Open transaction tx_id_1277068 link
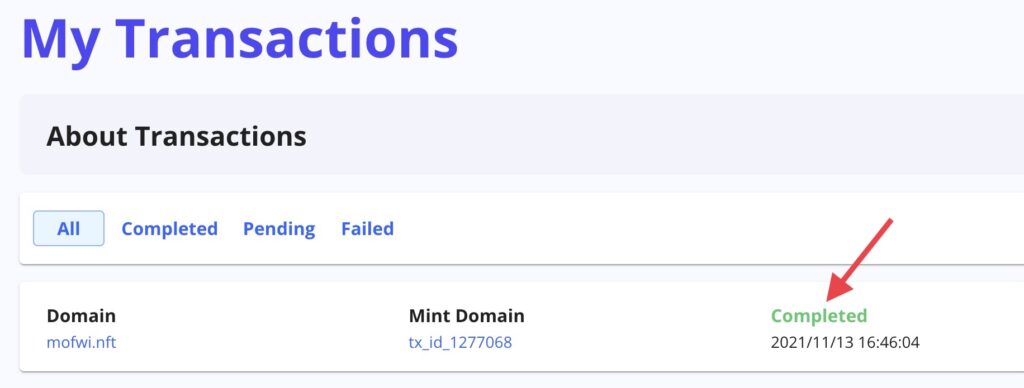Image resolution: width=1024 pixels, height=388 pixels. click(460, 342)
